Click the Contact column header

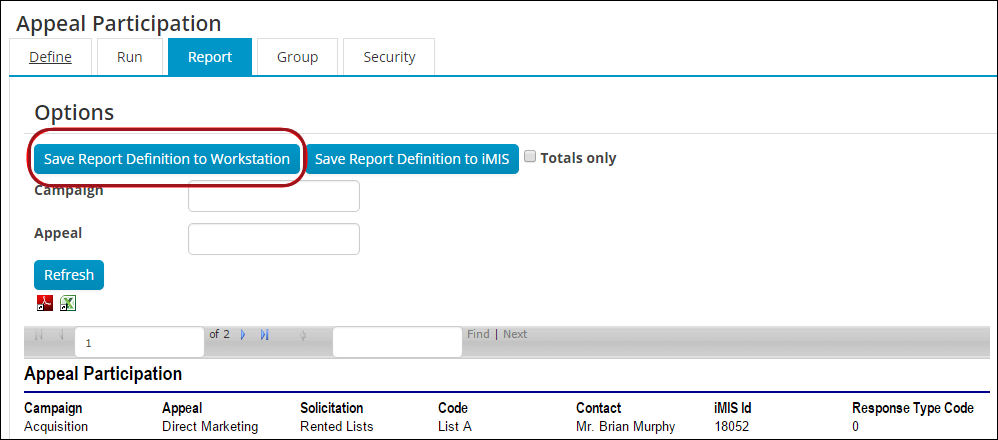[x=598, y=408]
